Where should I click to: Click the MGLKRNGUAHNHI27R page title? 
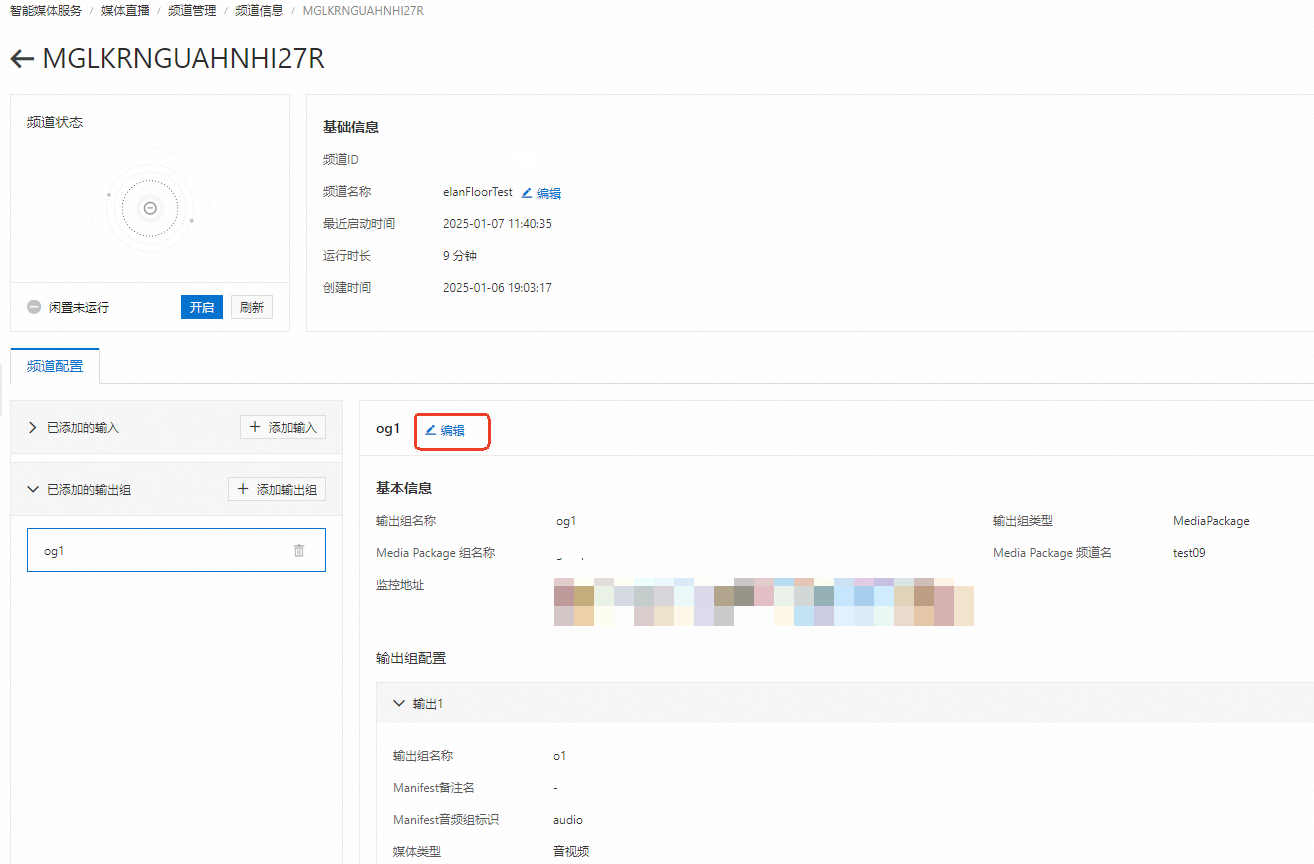pyautogui.click(x=184, y=59)
